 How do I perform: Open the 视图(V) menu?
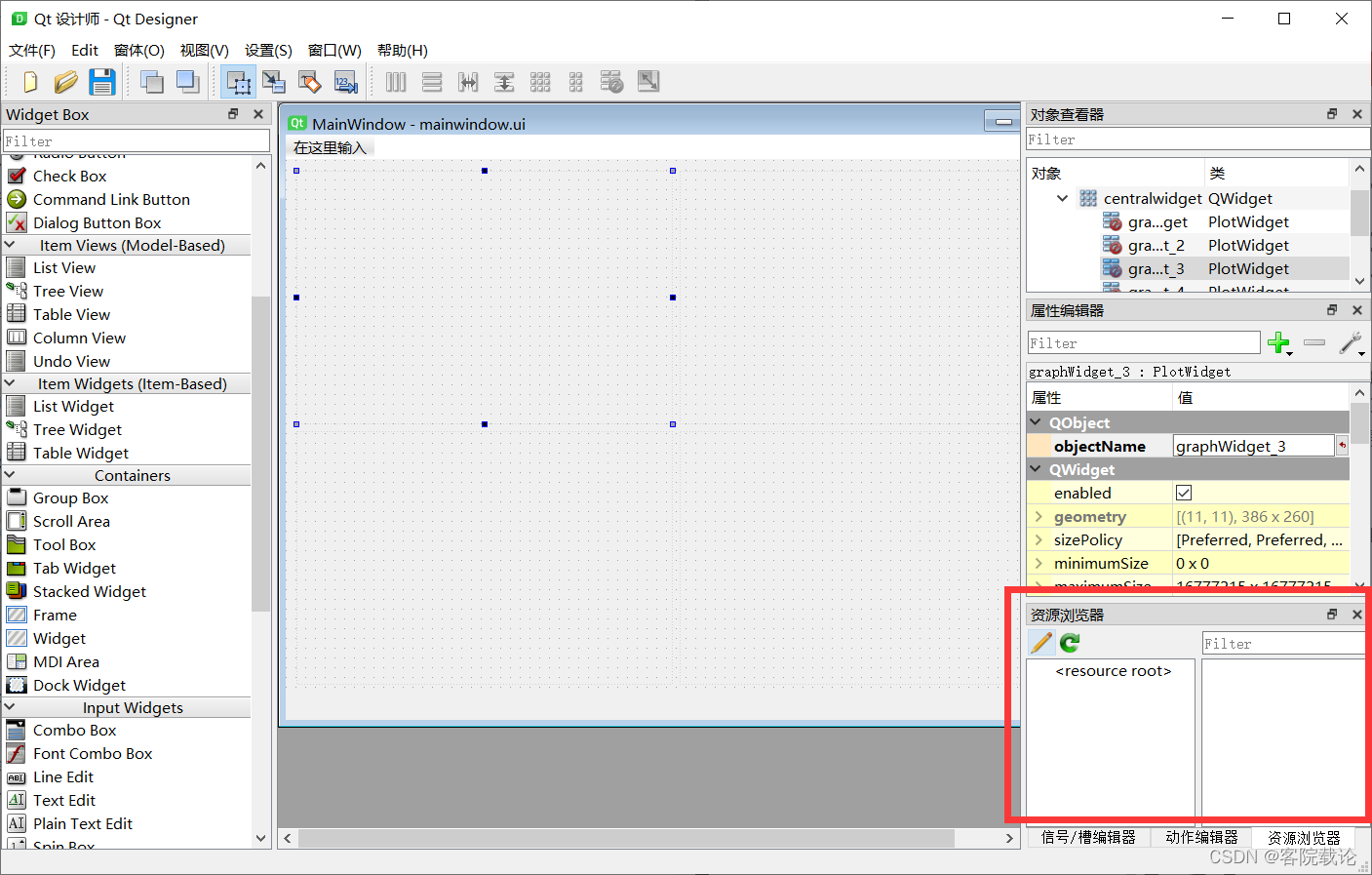click(204, 50)
